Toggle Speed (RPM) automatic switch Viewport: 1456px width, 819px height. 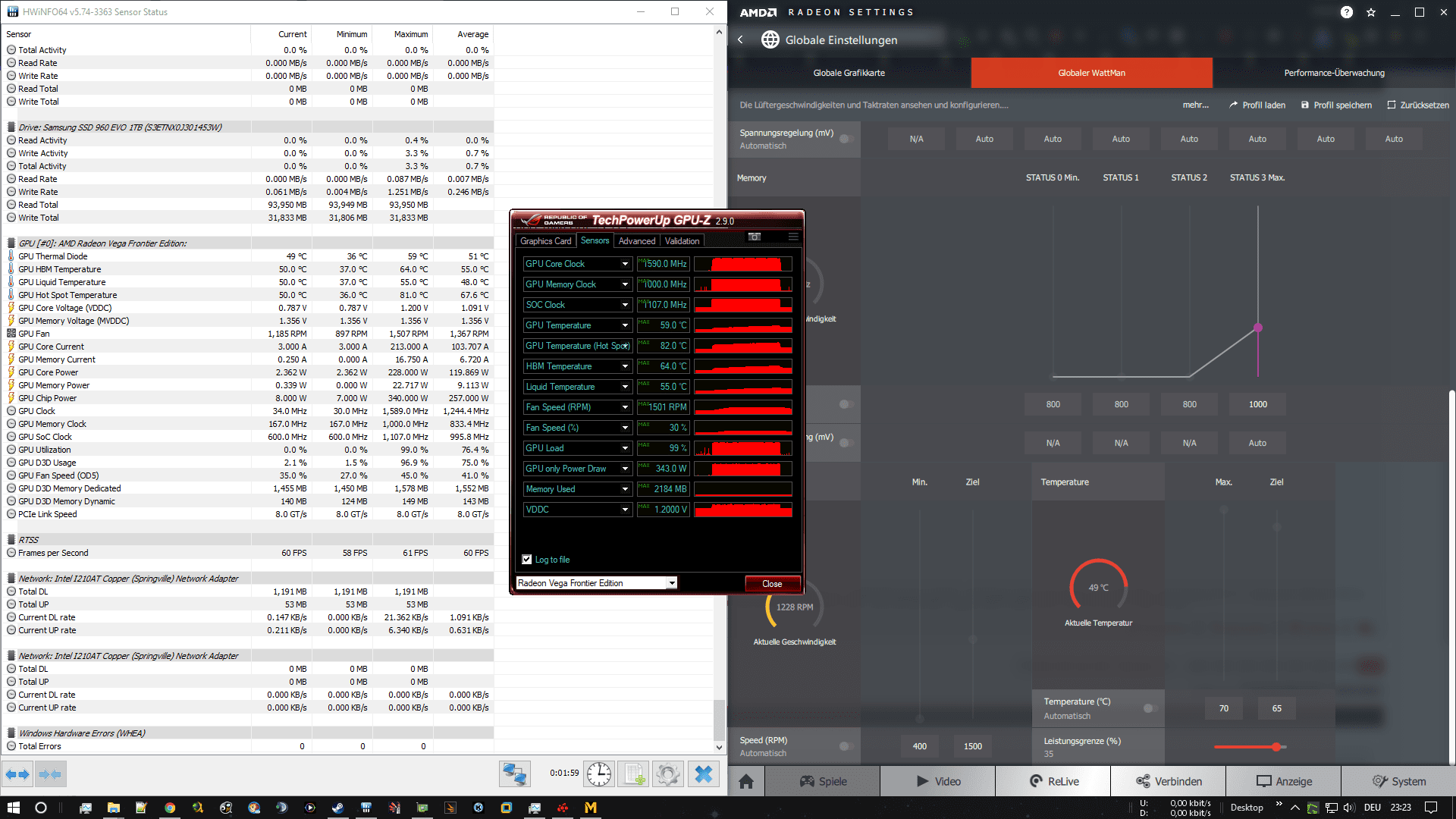point(846,746)
